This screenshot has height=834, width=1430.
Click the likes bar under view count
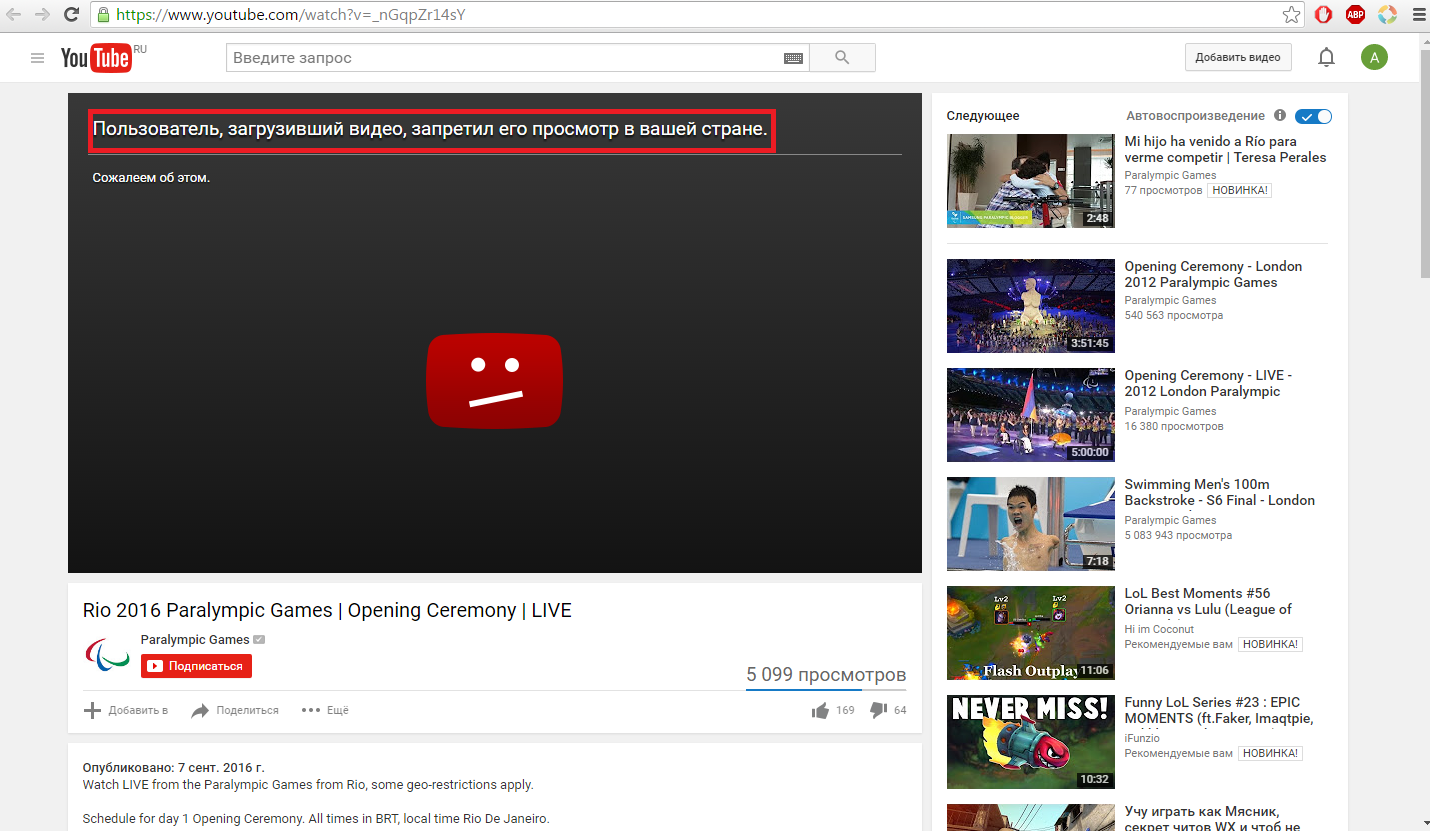click(x=826, y=690)
